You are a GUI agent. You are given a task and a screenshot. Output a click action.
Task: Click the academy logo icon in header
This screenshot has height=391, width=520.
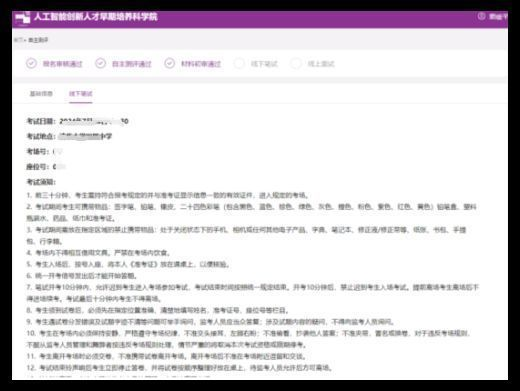(x=22, y=18)
